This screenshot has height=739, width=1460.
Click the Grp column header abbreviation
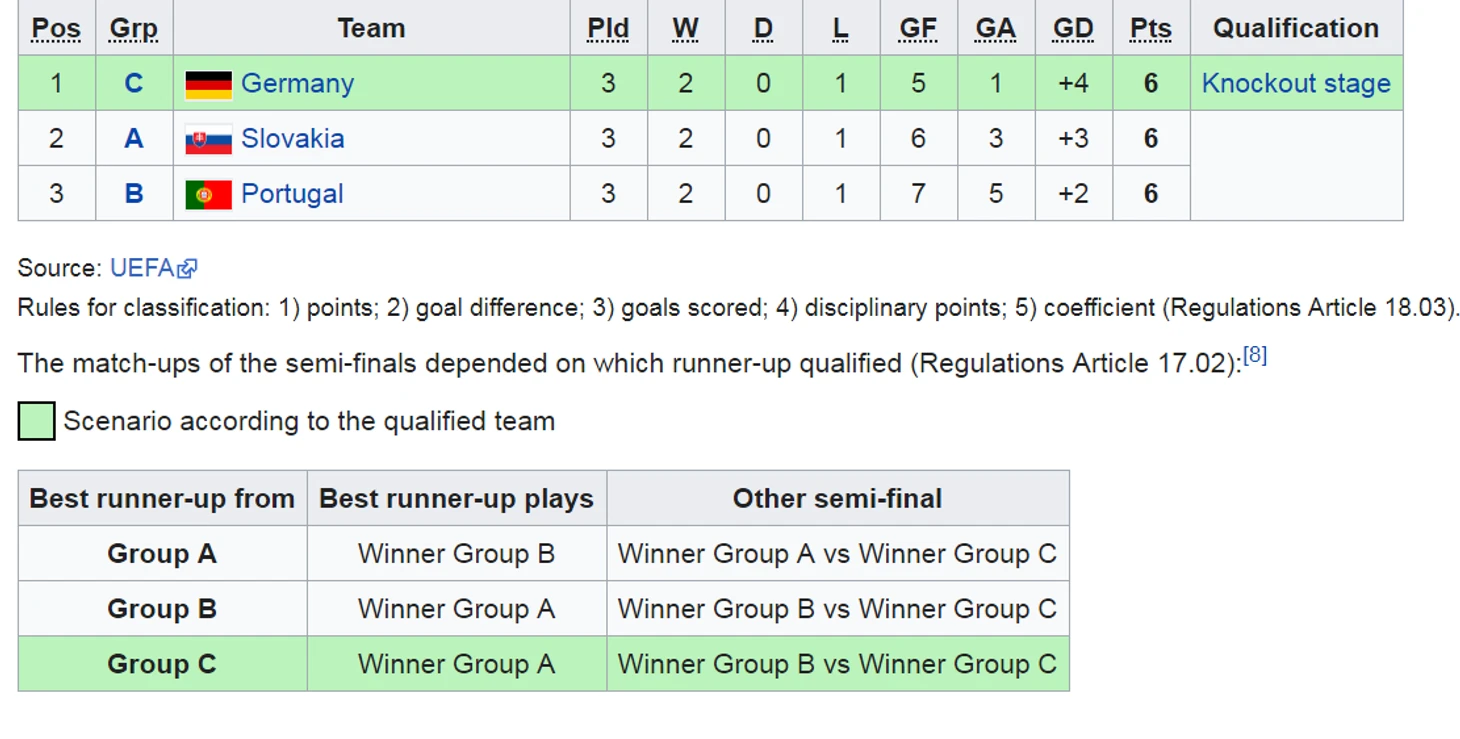134,28
